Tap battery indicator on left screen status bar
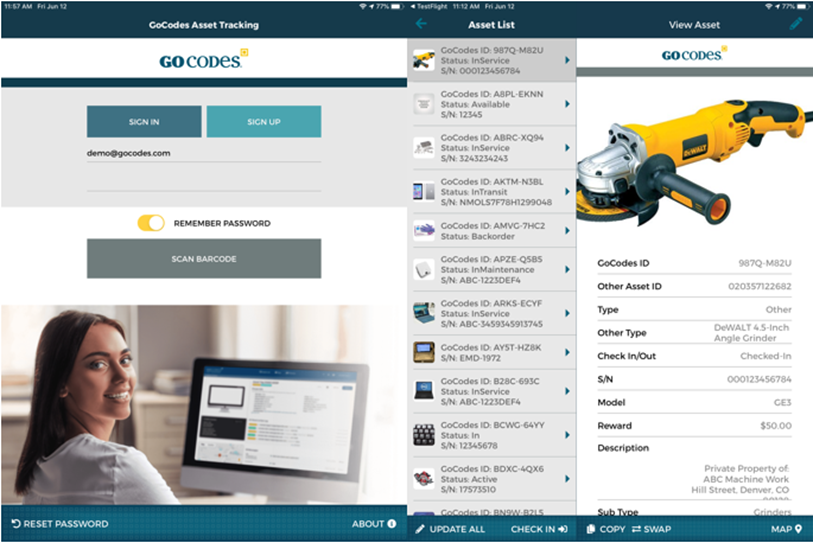The width and height of the screenshot is (813, 543). point(397,6)
